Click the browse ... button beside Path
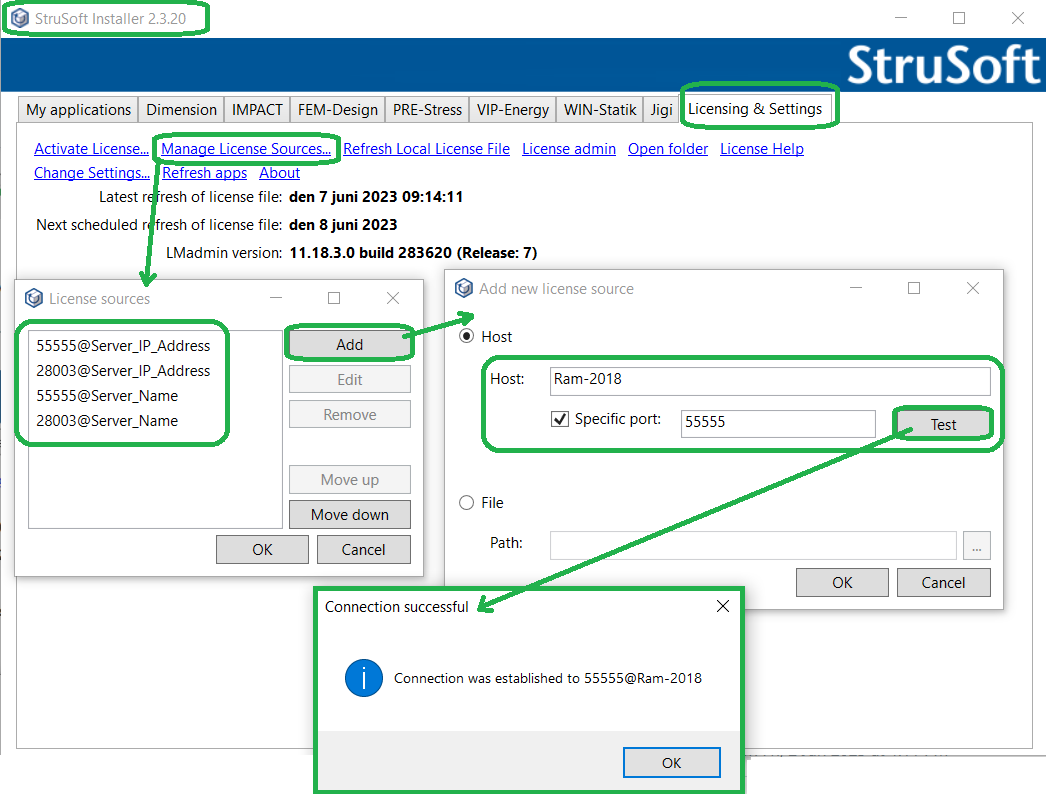1046x799 pixels. [977, 546]
